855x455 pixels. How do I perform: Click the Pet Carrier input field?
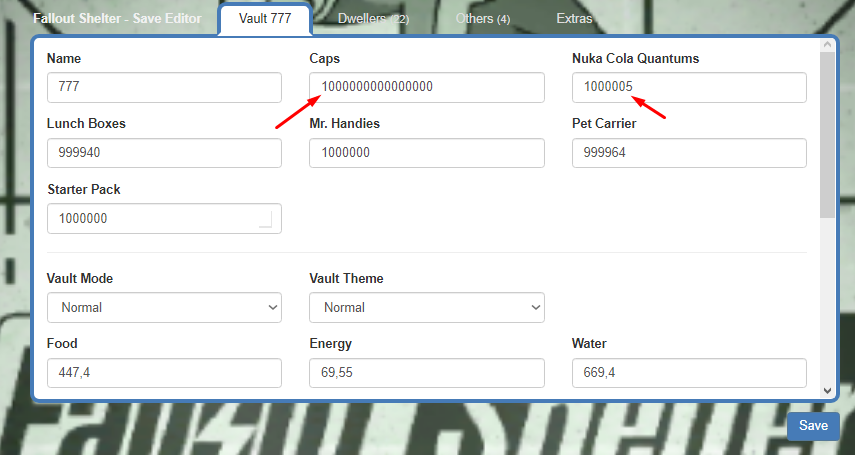pos(689,153)
